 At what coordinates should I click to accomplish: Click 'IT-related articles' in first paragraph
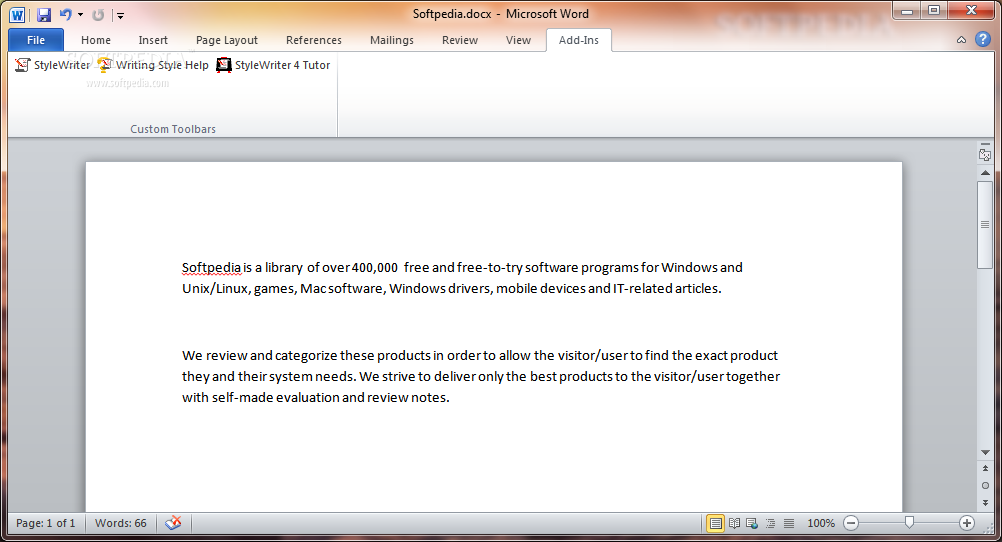point(667,288)
